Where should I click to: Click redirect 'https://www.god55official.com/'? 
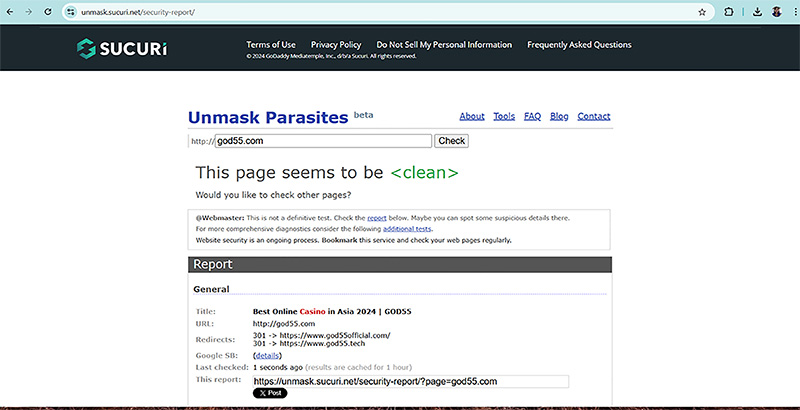click(335, 336)
